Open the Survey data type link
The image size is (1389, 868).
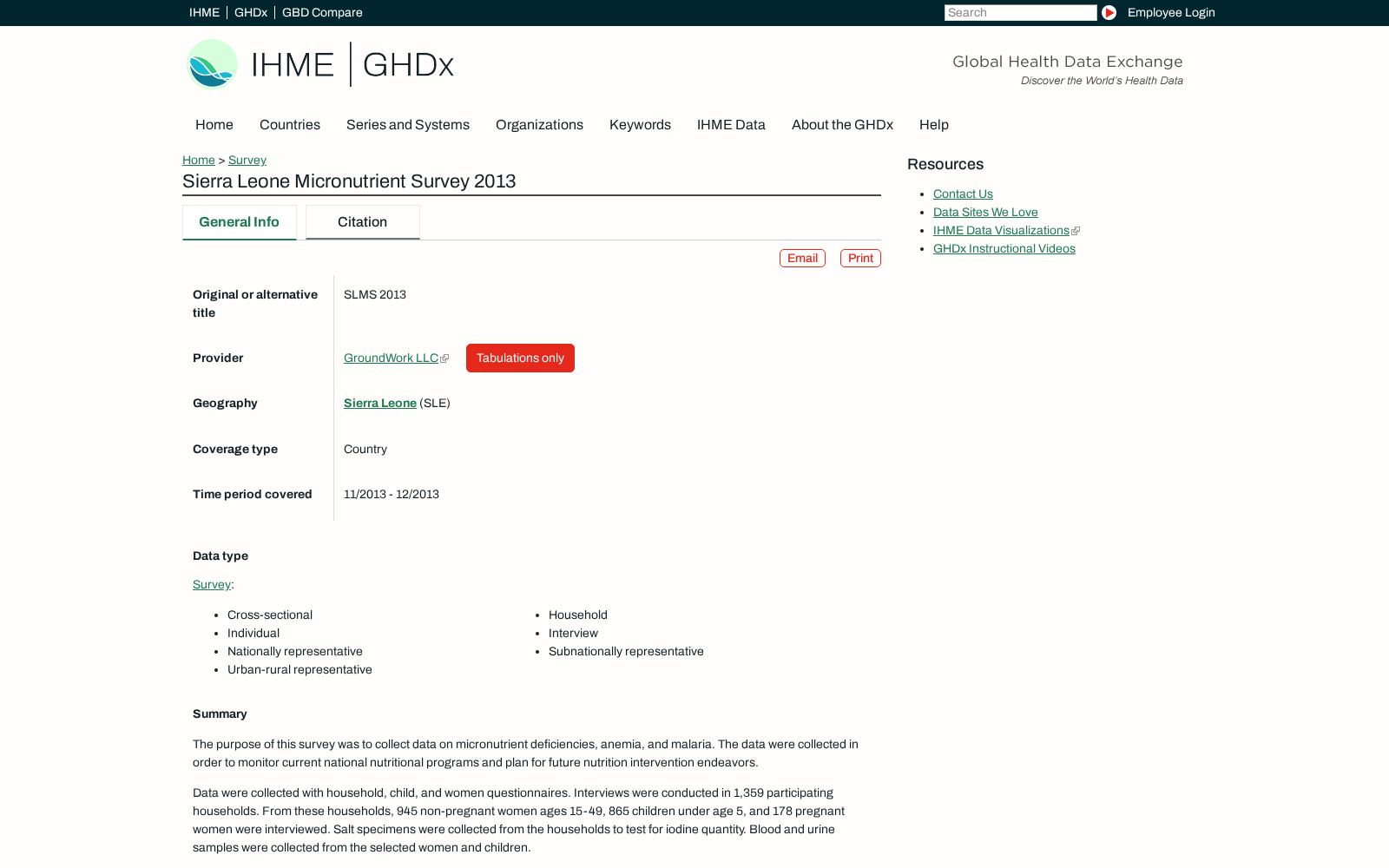[212, 584]
